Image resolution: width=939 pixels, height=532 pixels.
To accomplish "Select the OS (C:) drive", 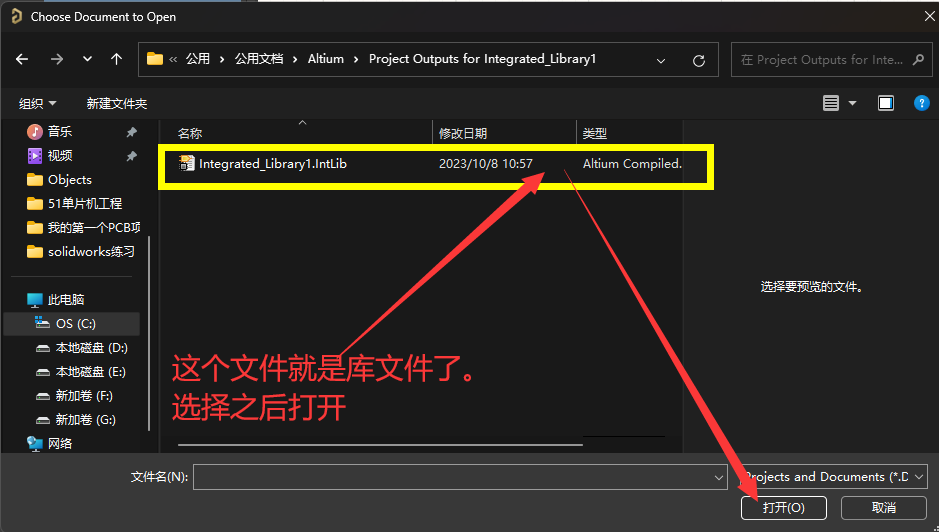I will click(72, 324).
